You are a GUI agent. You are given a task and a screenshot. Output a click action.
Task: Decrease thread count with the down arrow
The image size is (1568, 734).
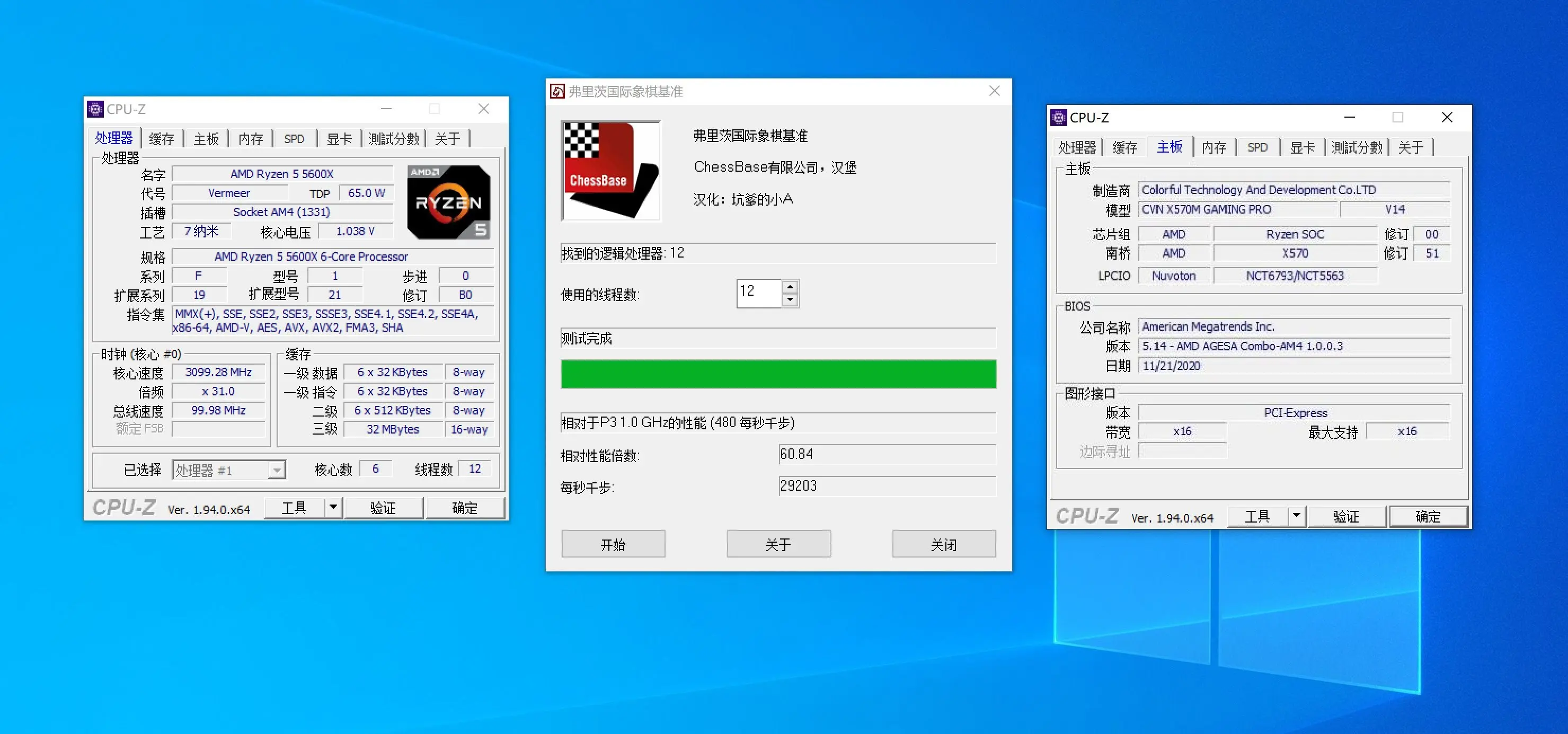(x=790, y=299)
